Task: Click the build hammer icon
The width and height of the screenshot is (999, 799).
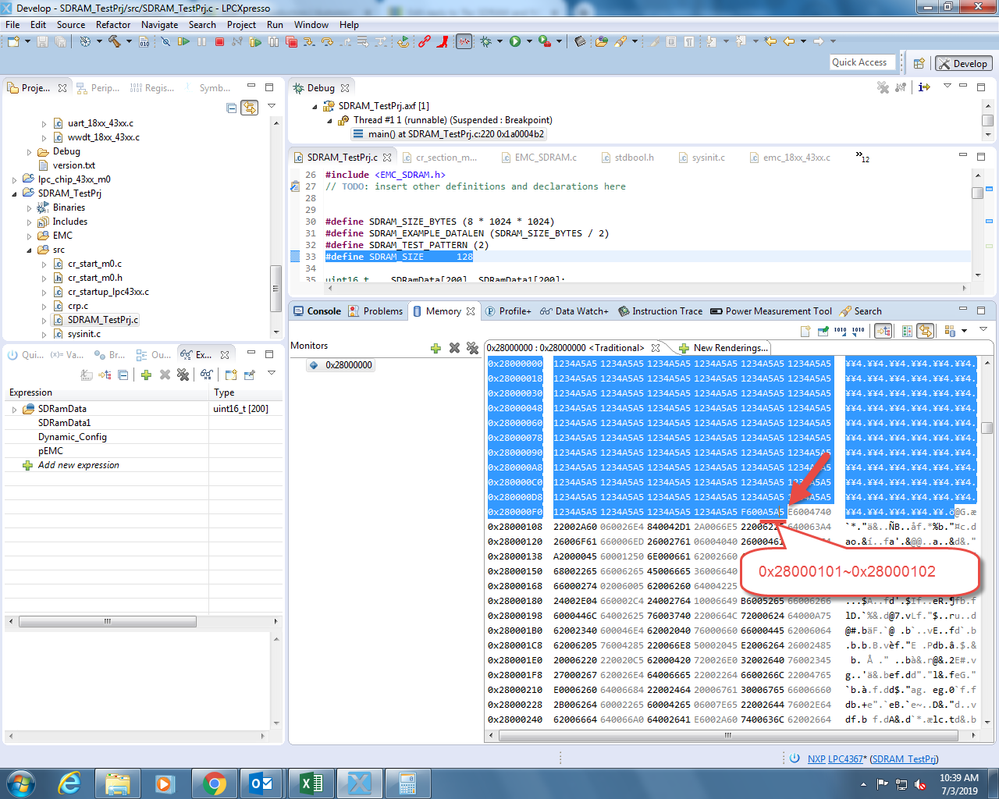Action: click(115, 42)
